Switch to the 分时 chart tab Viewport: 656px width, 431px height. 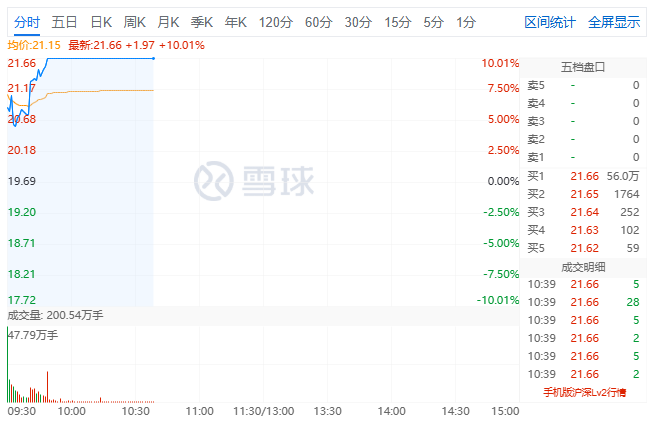(26, 22)
